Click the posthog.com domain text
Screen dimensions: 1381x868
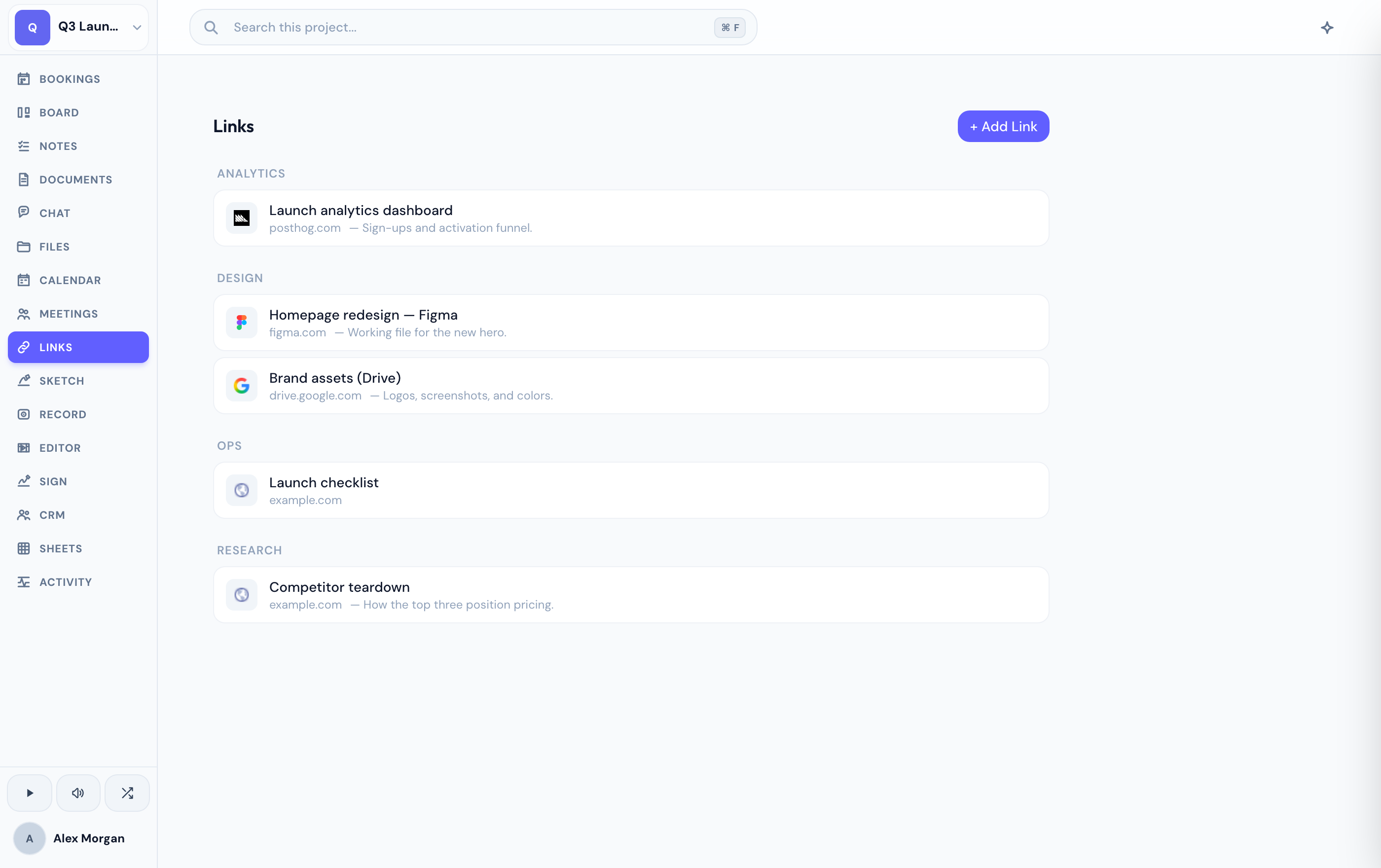tap(305, 228)
